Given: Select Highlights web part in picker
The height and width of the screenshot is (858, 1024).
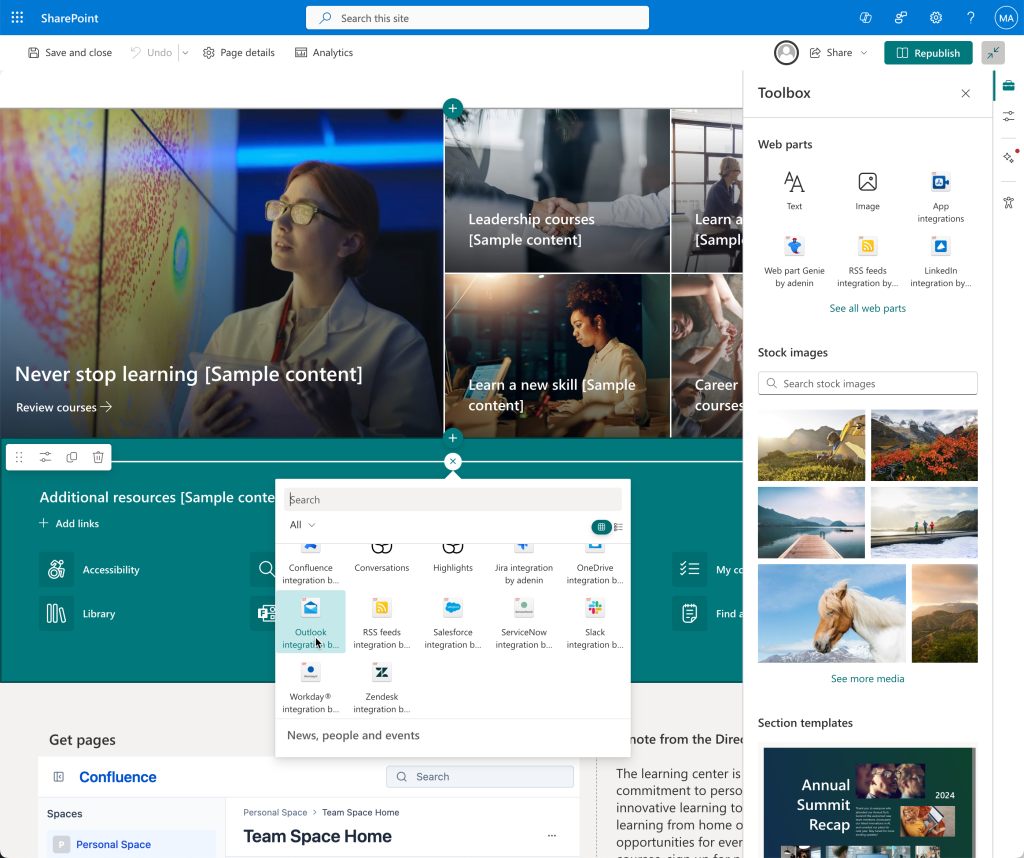Looking at the screenshot, I should [453, 560].
